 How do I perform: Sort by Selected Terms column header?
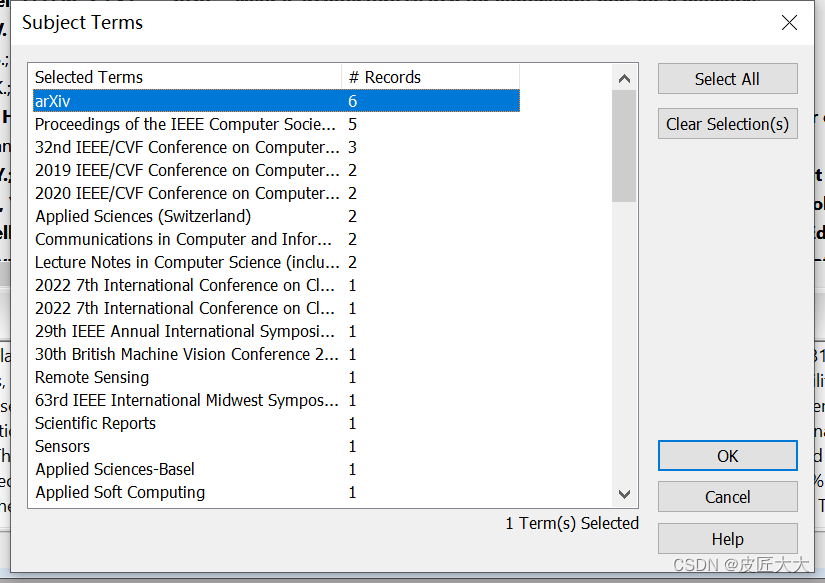[187, 77]
